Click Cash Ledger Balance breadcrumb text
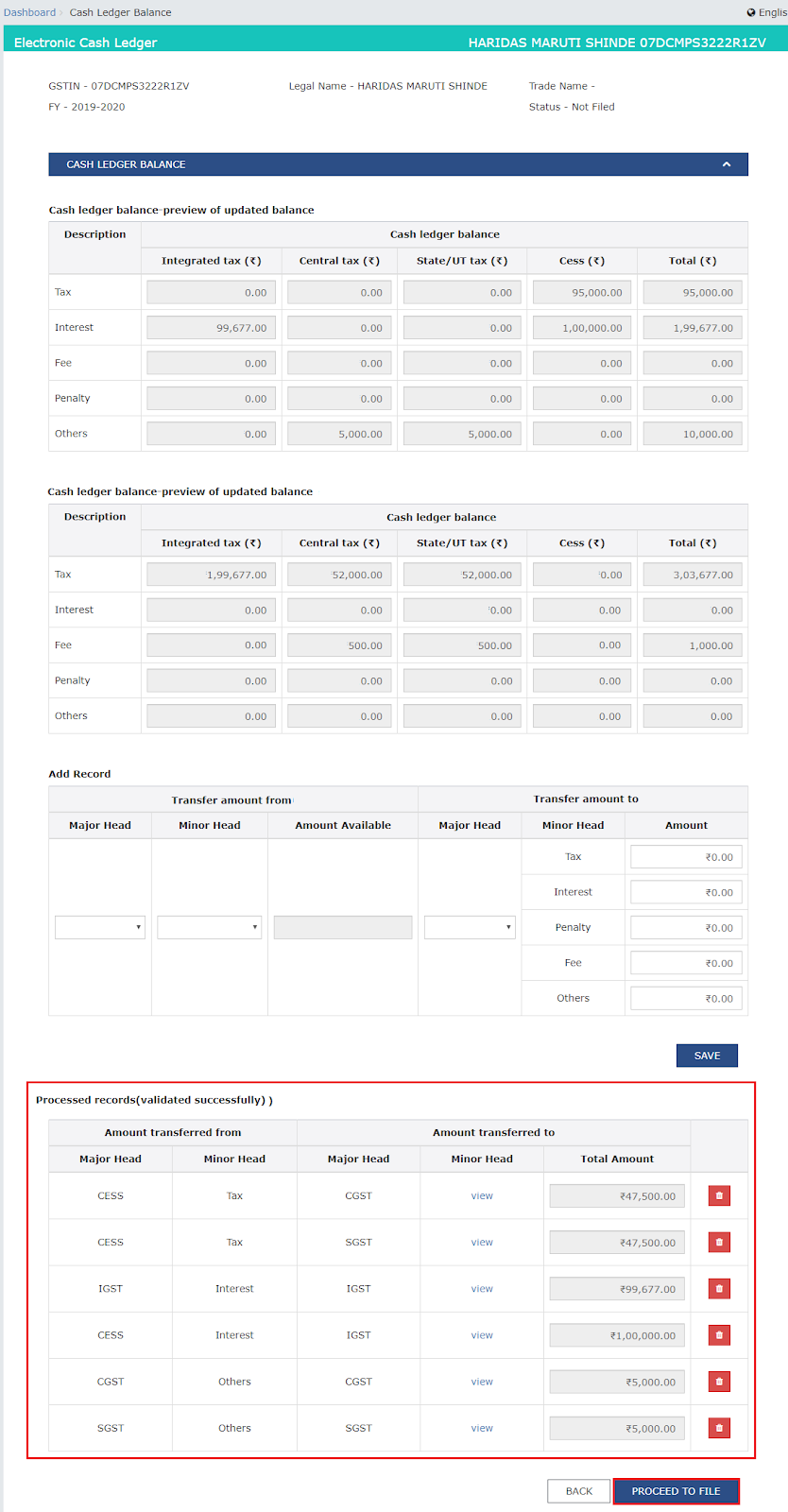The width and height of the screenshot is (788, 1512). pos(120,12)
